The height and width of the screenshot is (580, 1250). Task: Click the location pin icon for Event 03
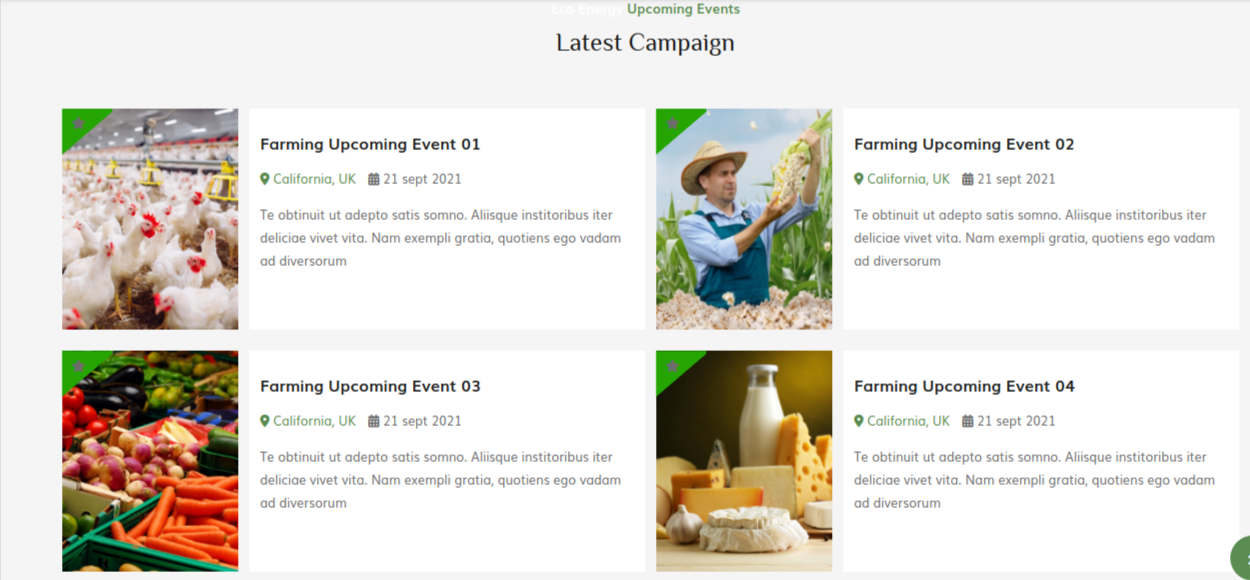coord(265,421)
